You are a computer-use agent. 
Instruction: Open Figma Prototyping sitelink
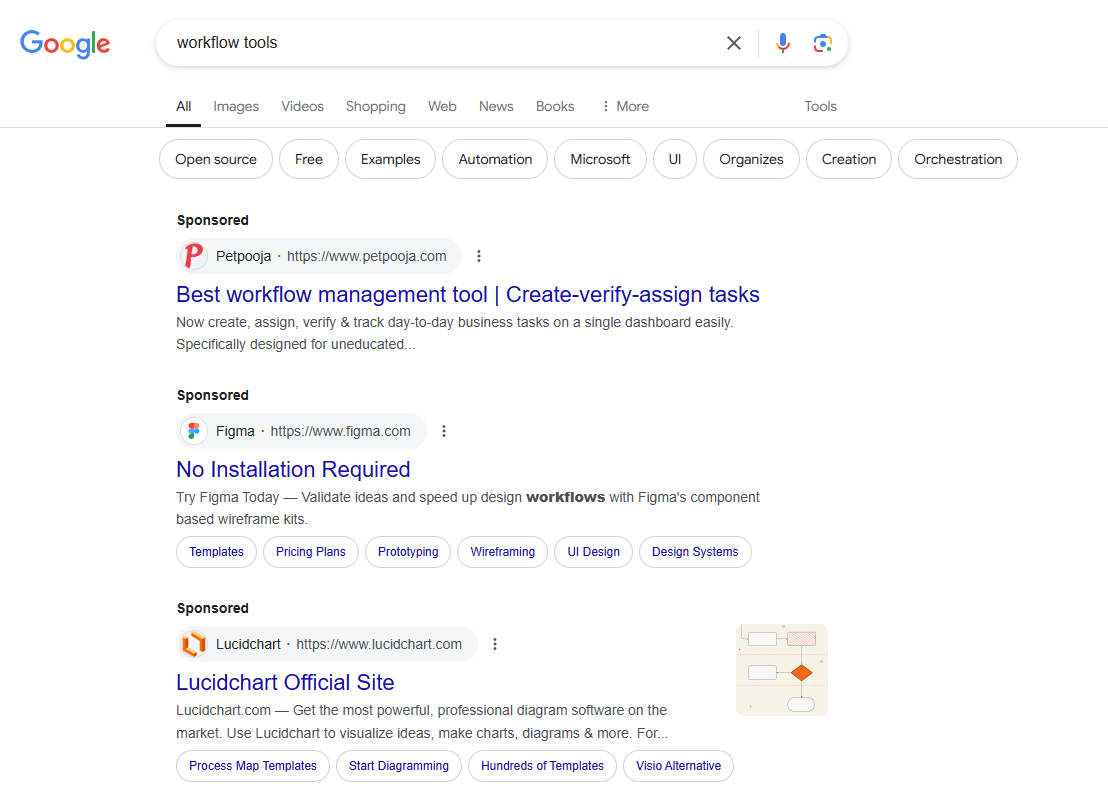(408, 552)
